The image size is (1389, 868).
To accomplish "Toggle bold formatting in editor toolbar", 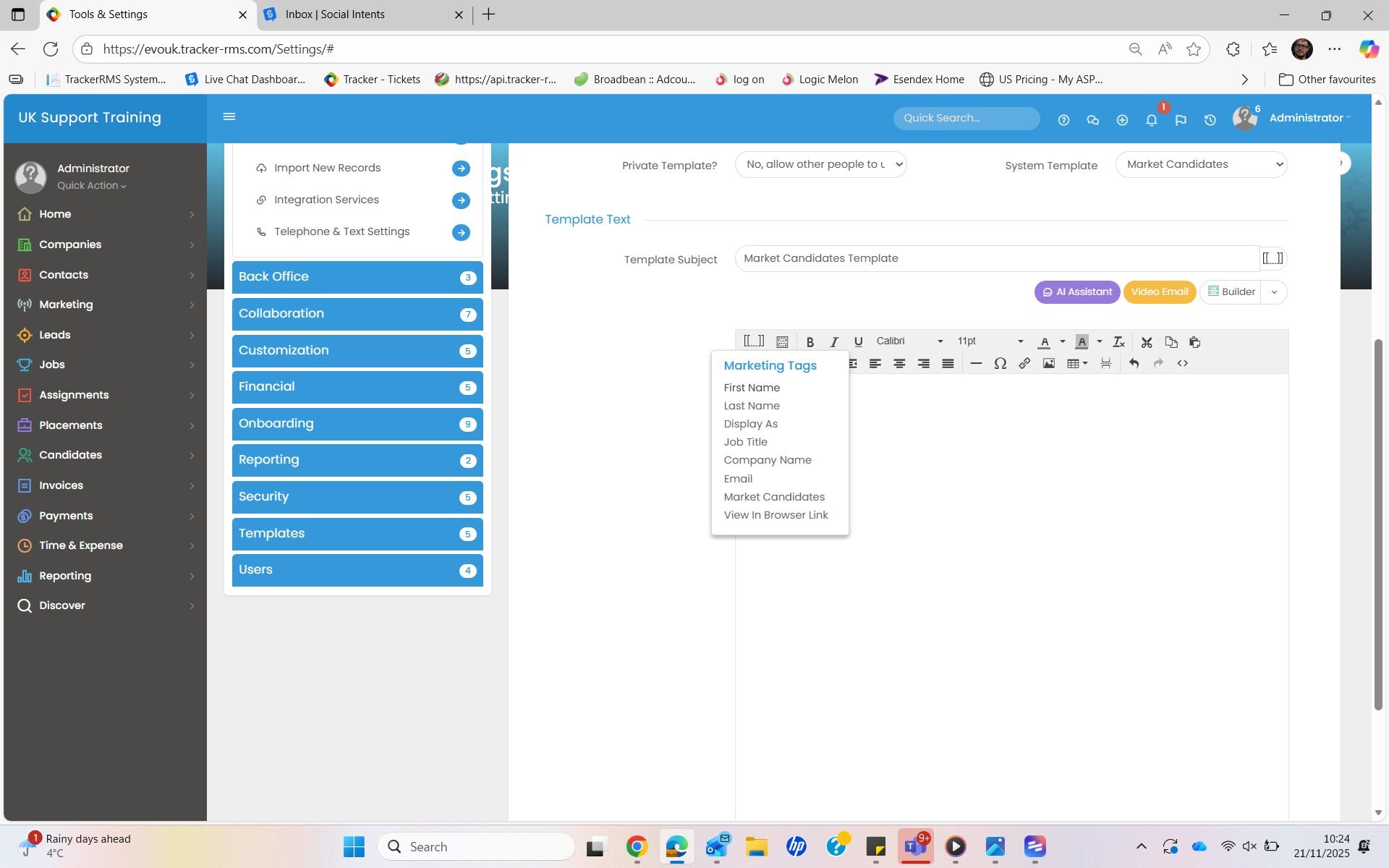I will click(x=810, y=342).
